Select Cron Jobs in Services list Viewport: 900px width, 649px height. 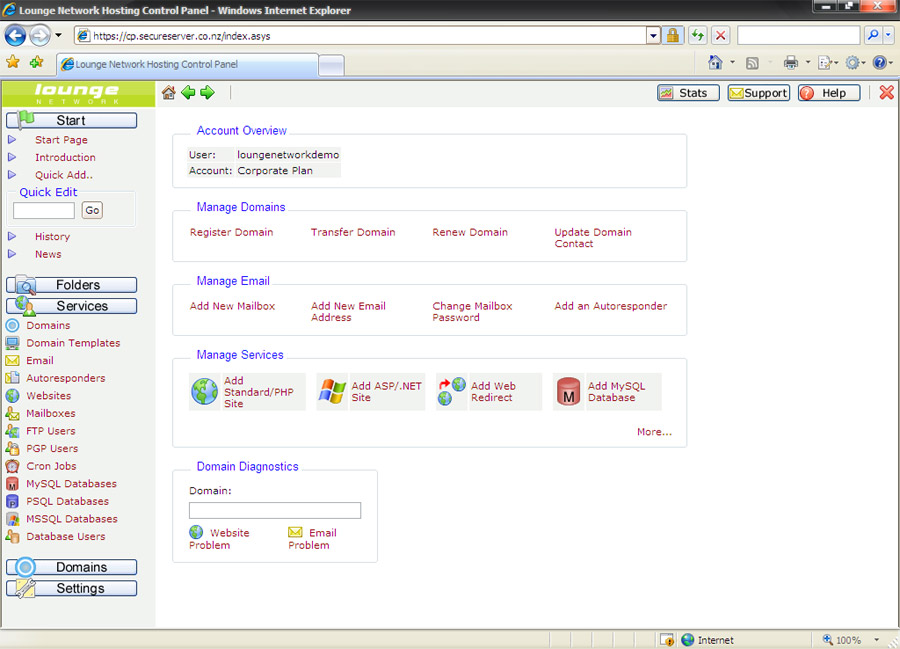51,466
